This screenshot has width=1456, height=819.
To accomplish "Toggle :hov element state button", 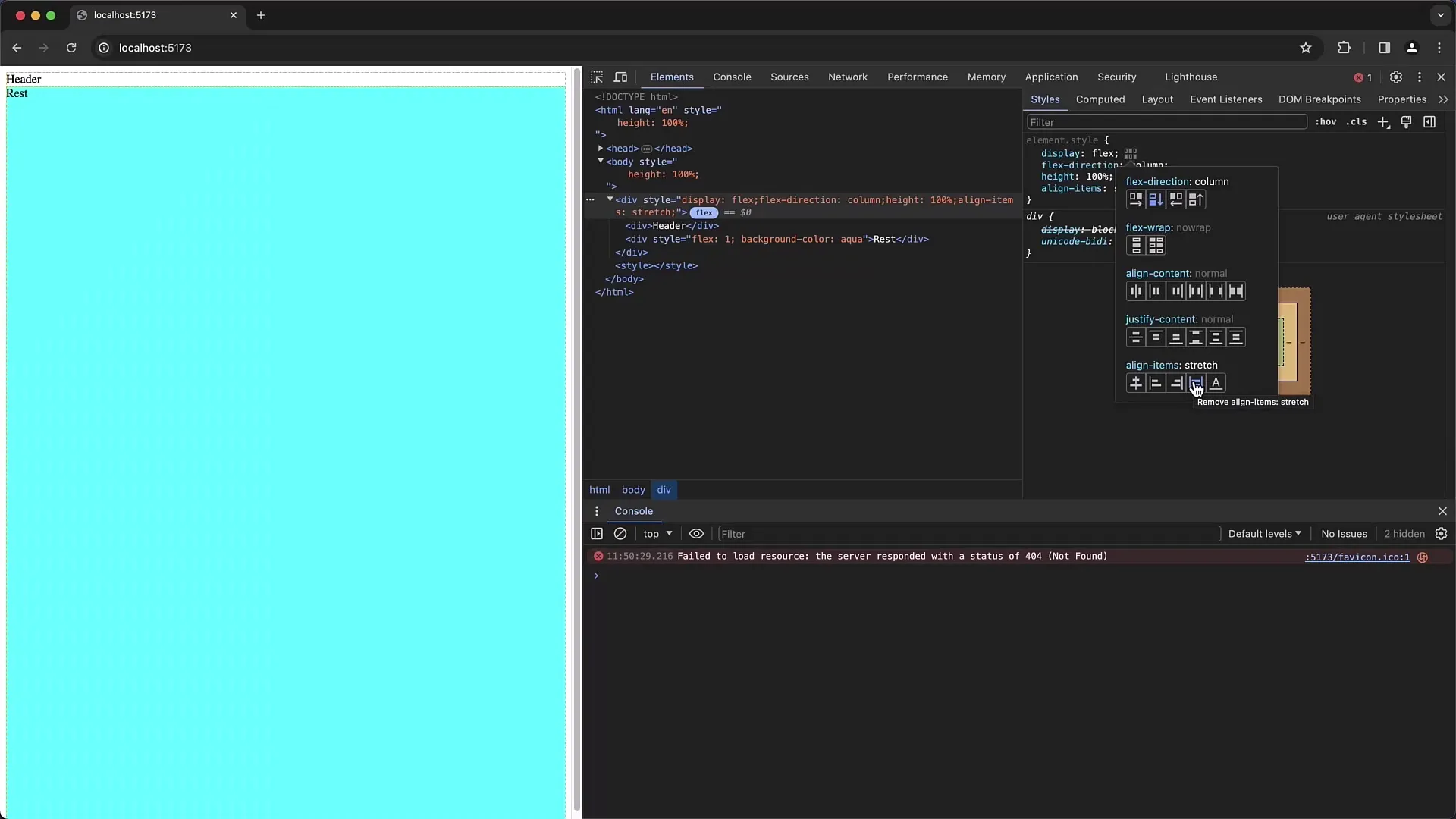I will pos(1326,122).
